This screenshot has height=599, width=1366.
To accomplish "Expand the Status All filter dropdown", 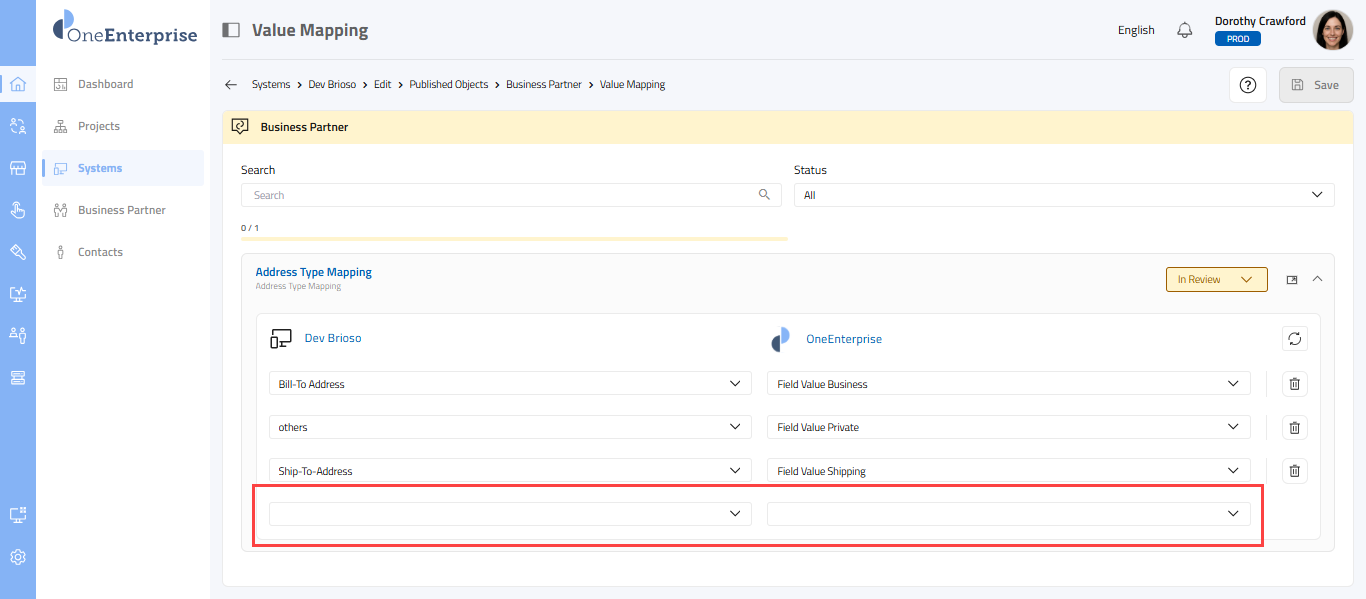I will [x=1063, y=195].
